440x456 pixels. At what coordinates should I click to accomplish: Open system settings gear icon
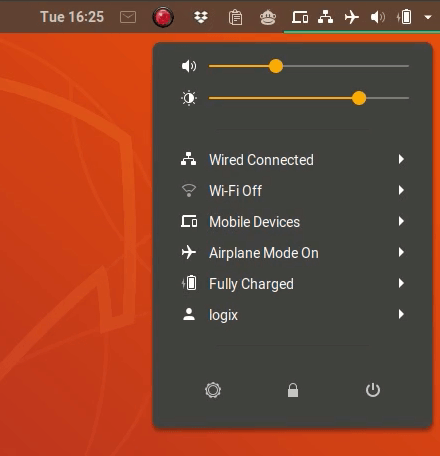click(213, 390)
